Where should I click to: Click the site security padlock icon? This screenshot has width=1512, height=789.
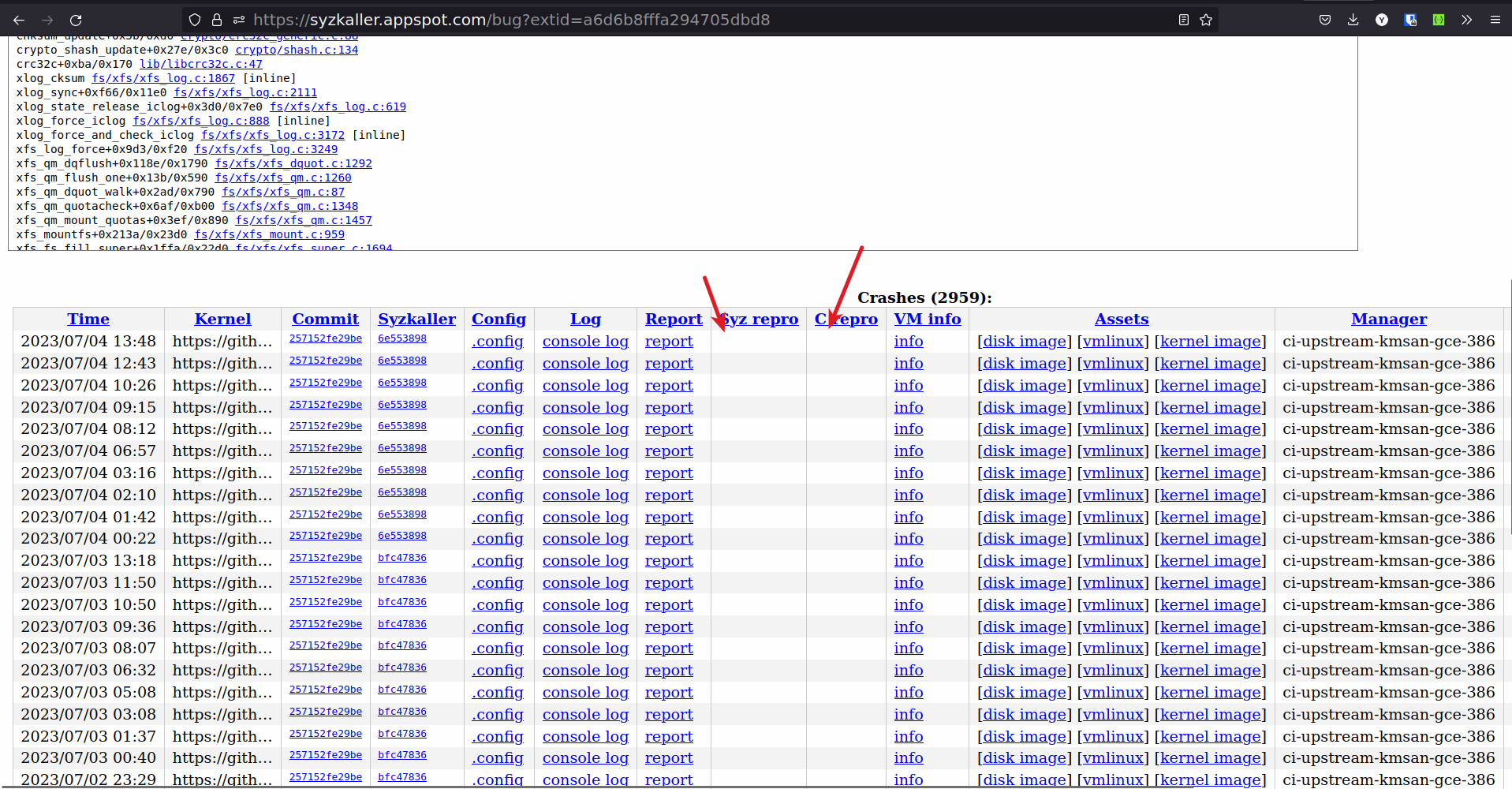(x=217, y=20)
